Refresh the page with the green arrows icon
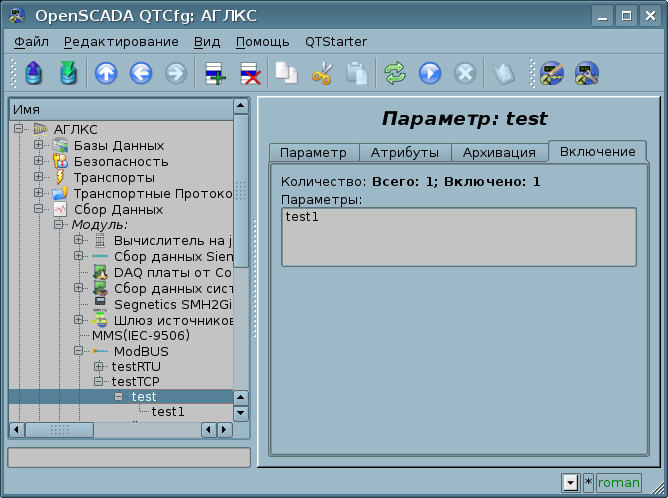 pos(395,73)
